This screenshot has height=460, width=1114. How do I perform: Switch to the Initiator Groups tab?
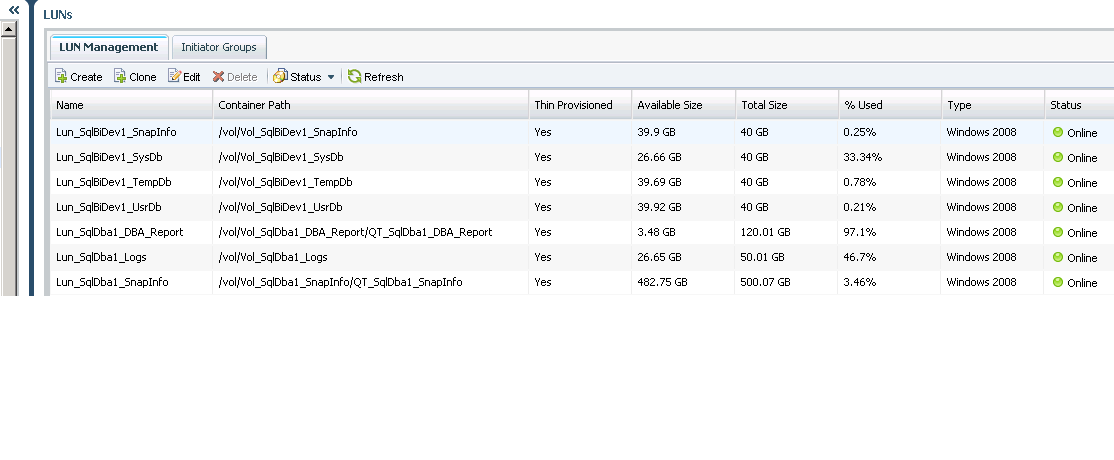pos(219,47)
